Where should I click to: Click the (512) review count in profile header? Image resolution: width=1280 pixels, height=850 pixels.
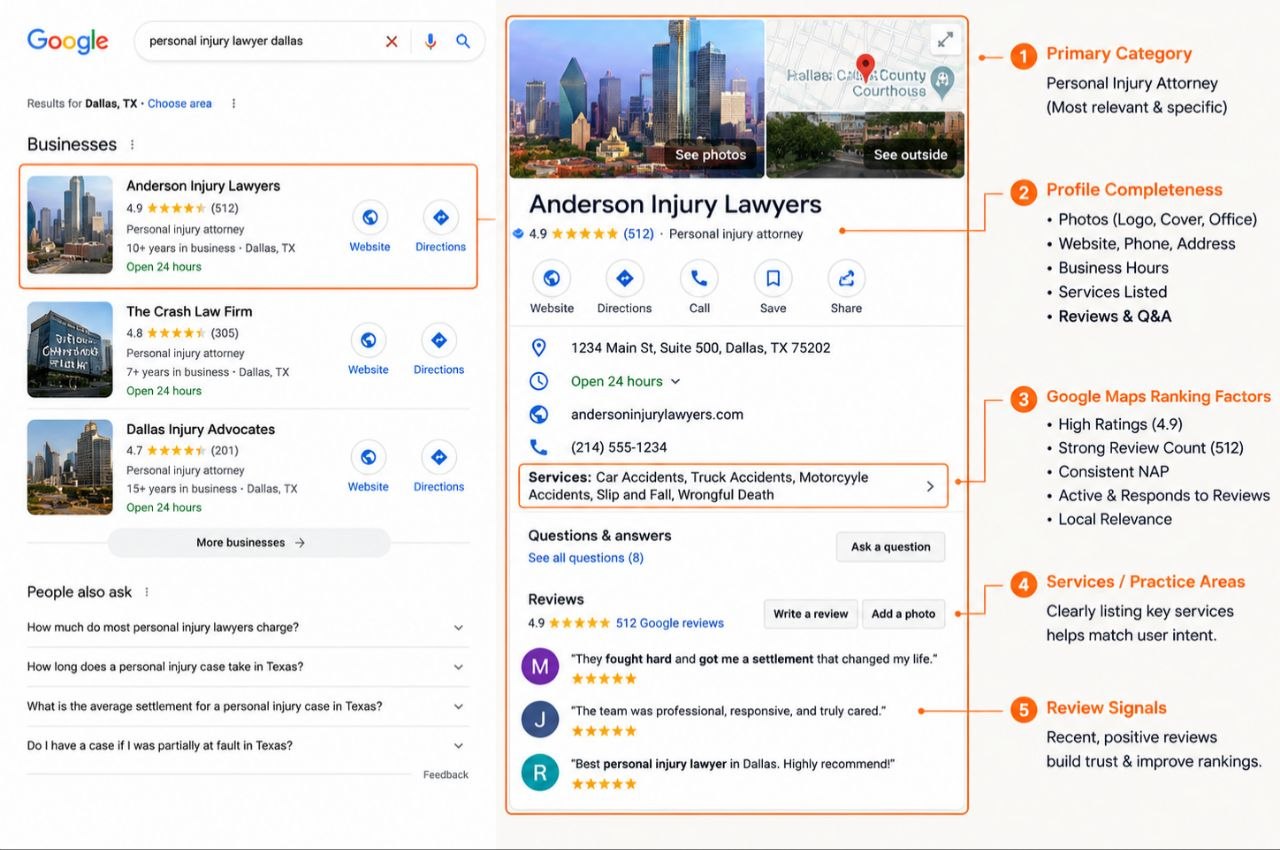tap(638, 234)
